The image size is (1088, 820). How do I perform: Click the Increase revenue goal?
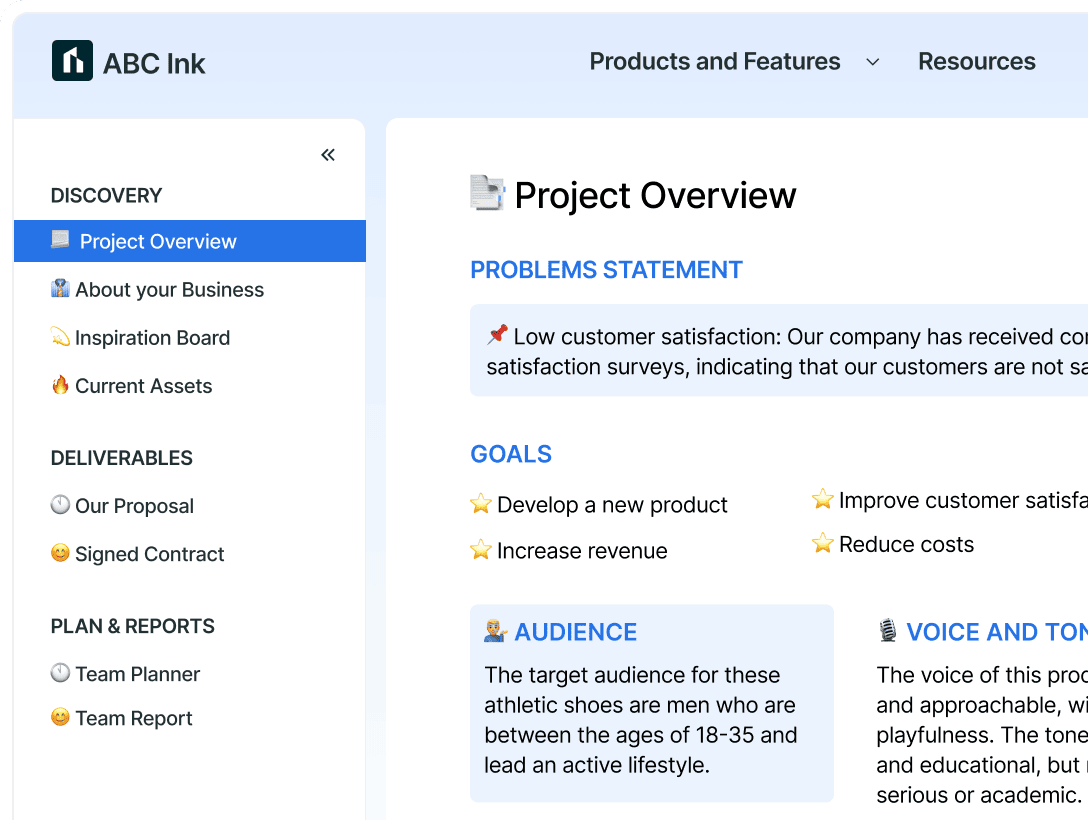pos(582,551)
